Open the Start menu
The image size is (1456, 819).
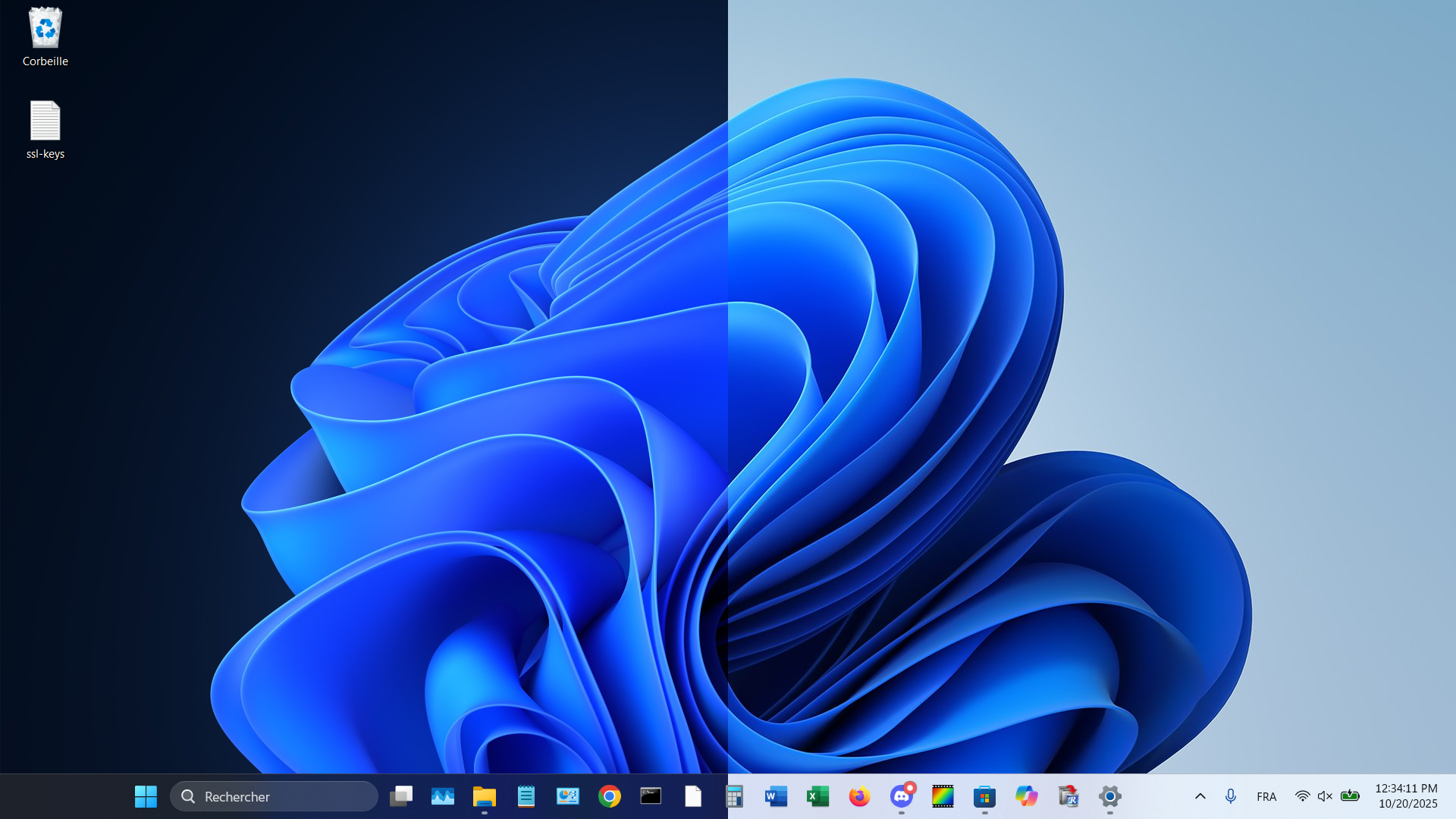(146, 796)
